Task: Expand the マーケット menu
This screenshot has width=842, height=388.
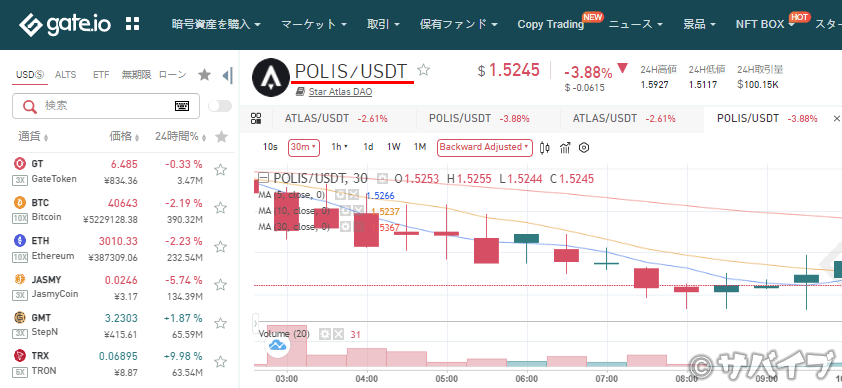Action: tap(314, 24)
